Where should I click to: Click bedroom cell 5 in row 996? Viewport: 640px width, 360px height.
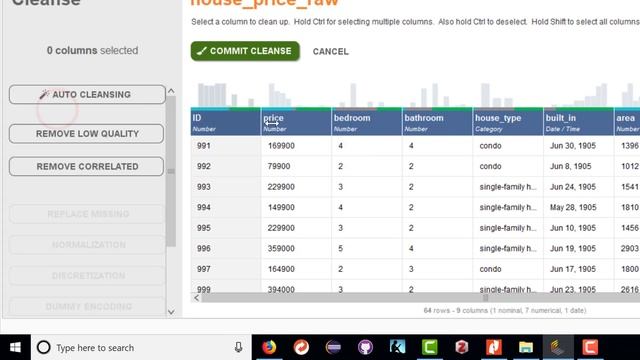(367, 249)
